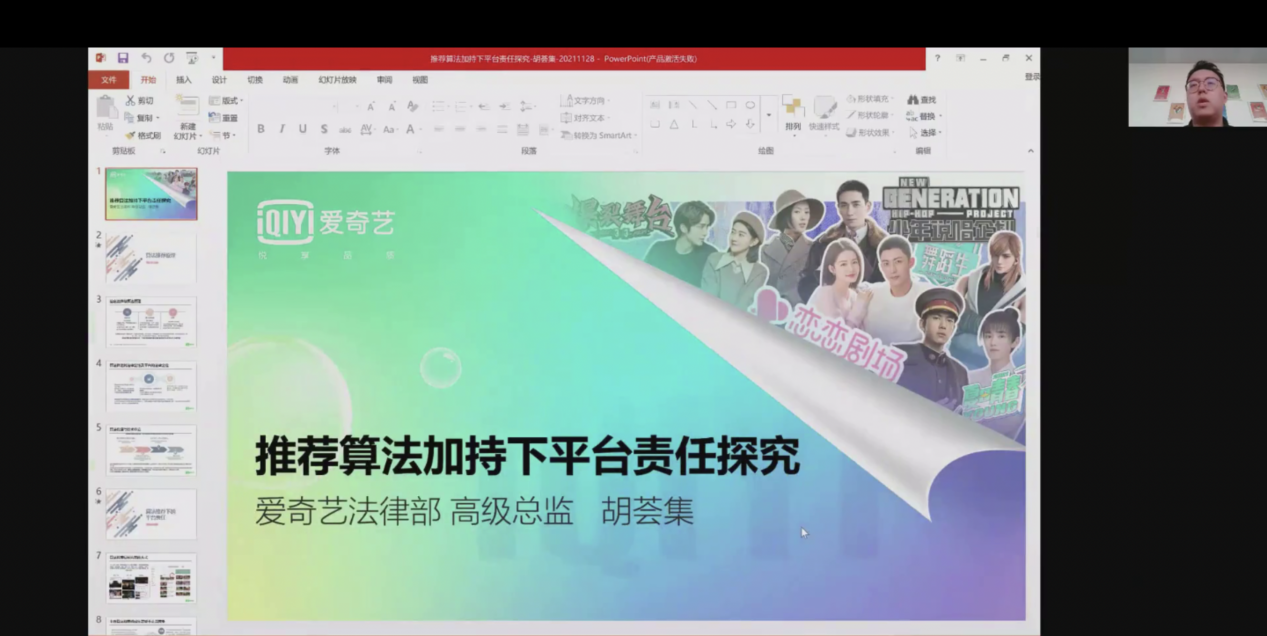
Task: Select the rectangle shape in shapes gallery
Action: pos(731,105)
